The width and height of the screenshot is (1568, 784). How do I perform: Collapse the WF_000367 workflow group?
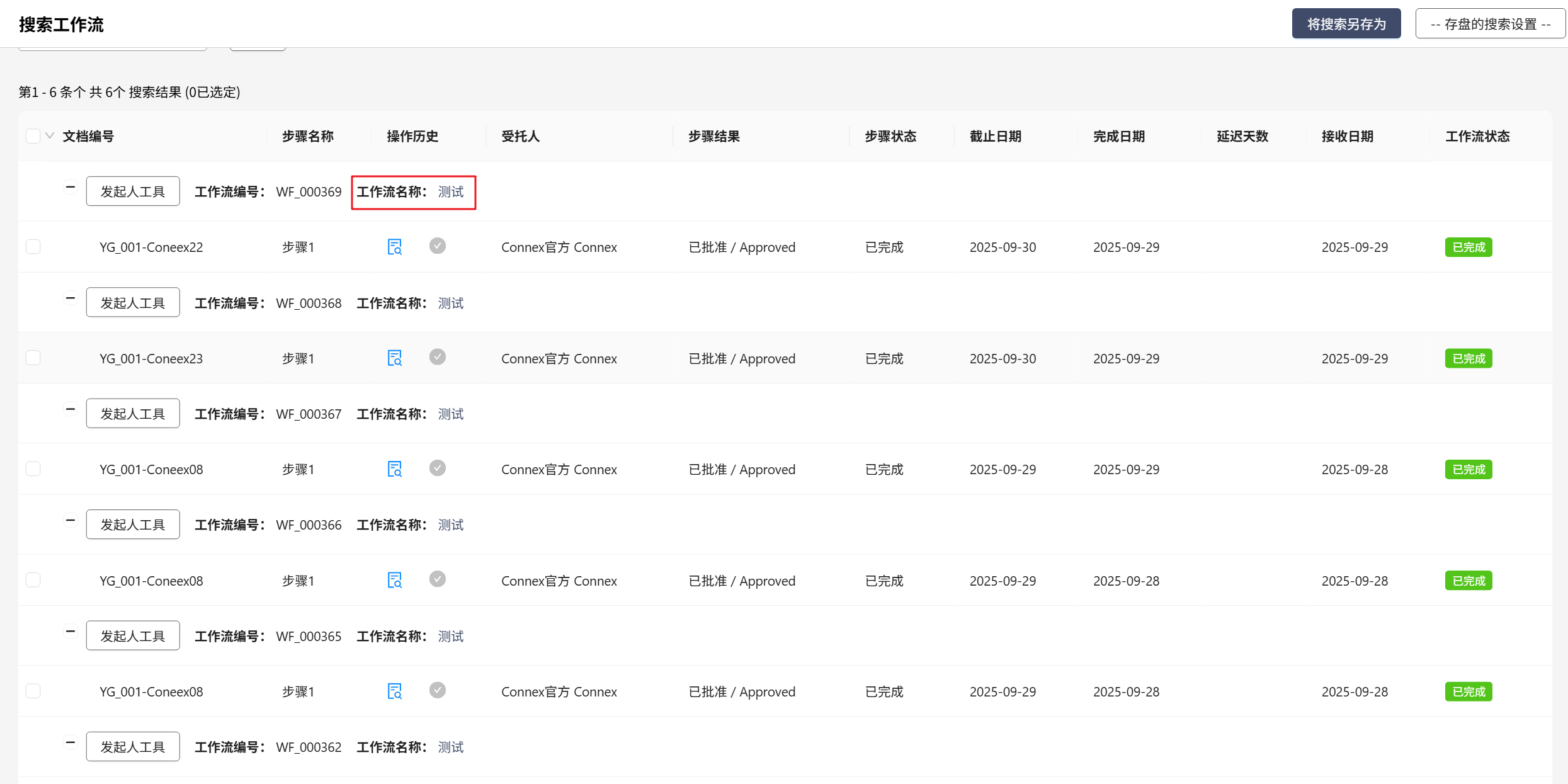(71, 409)
